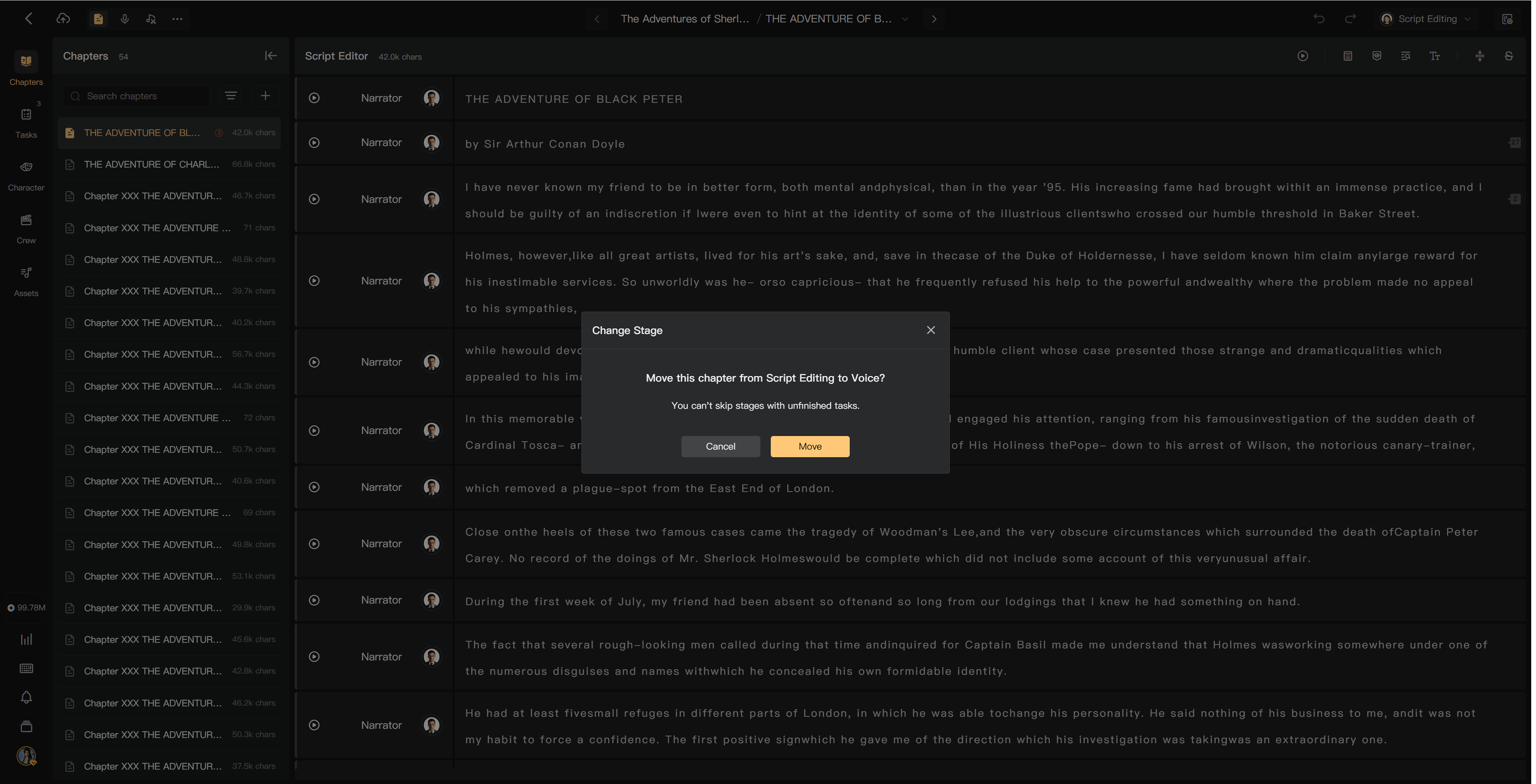1536x784 pixels.
Task: Play the first Narrator line
Action: tap(315, 98)
